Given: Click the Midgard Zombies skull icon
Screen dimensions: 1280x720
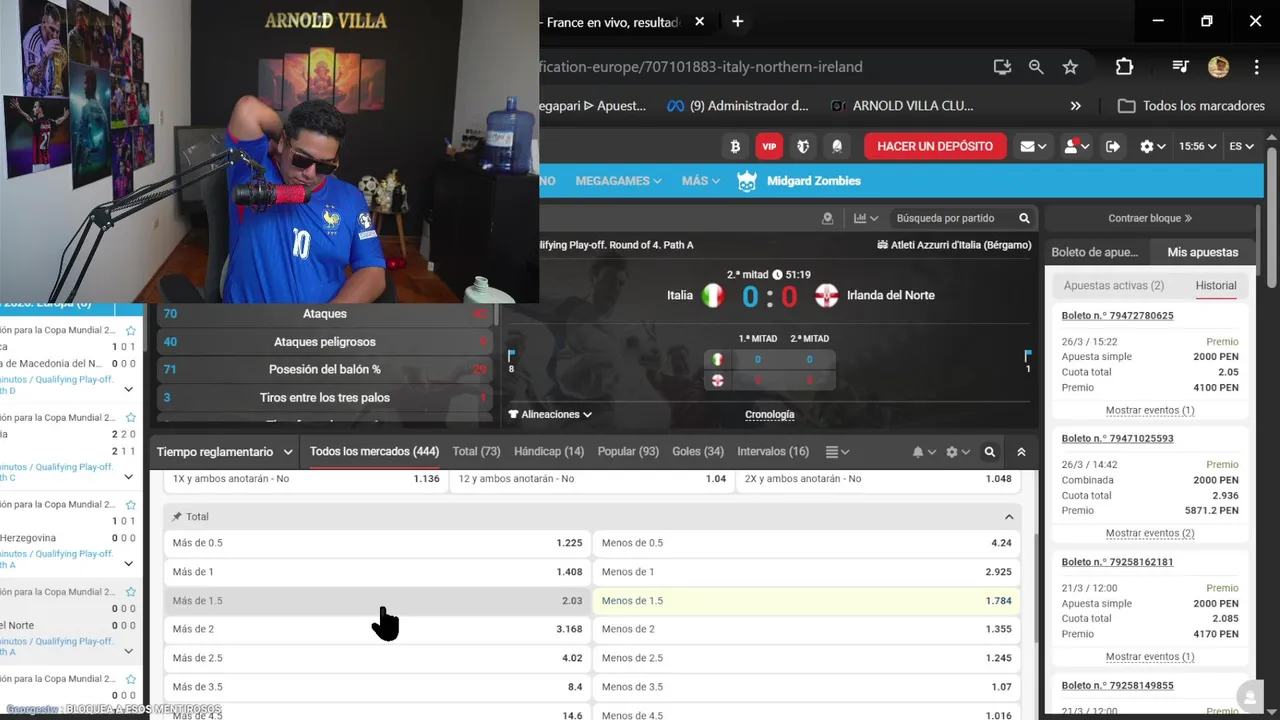Looking at the screenshot, I should (747, 181).
